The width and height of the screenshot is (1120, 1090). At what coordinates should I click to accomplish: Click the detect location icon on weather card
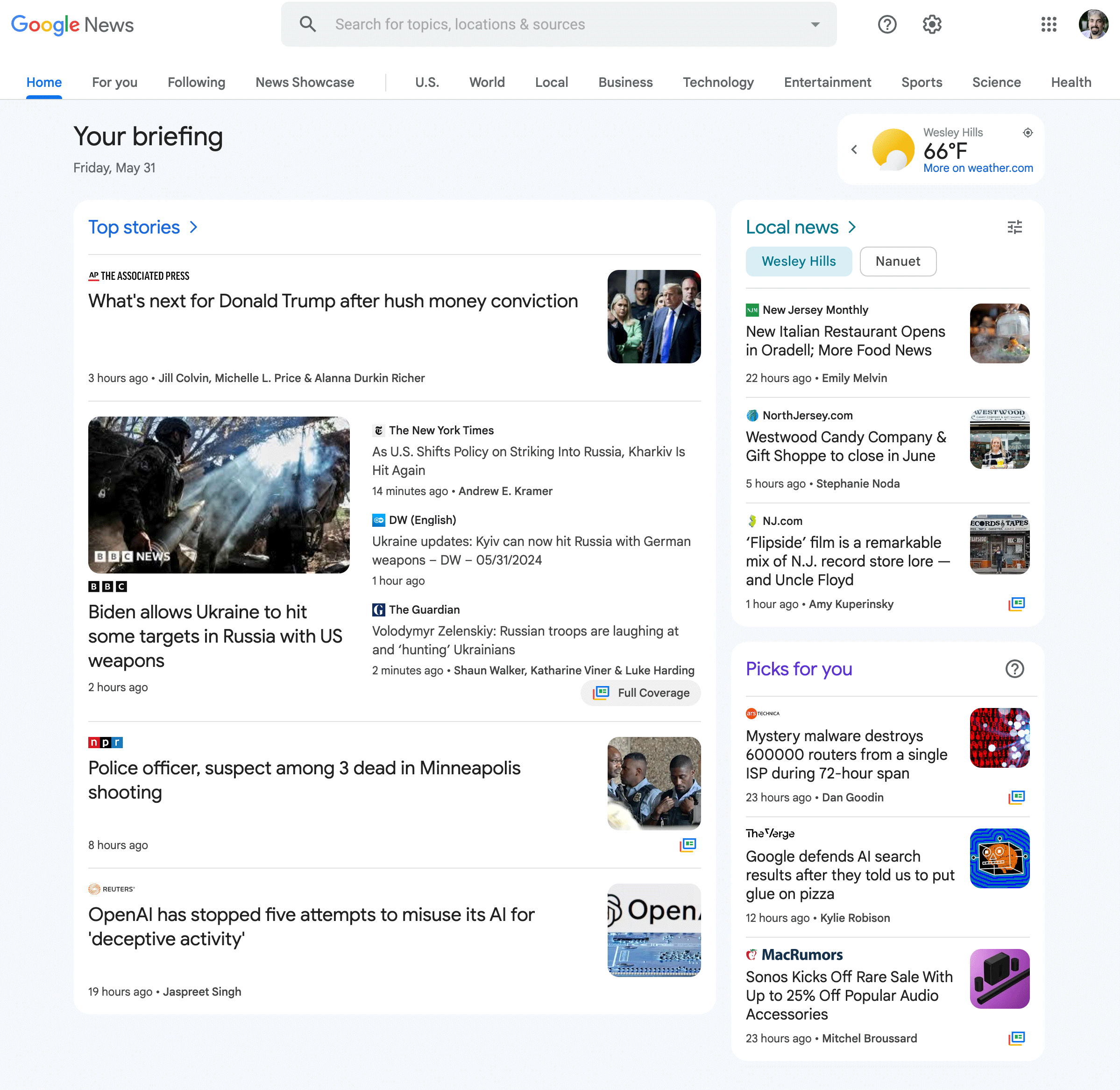1028,132
